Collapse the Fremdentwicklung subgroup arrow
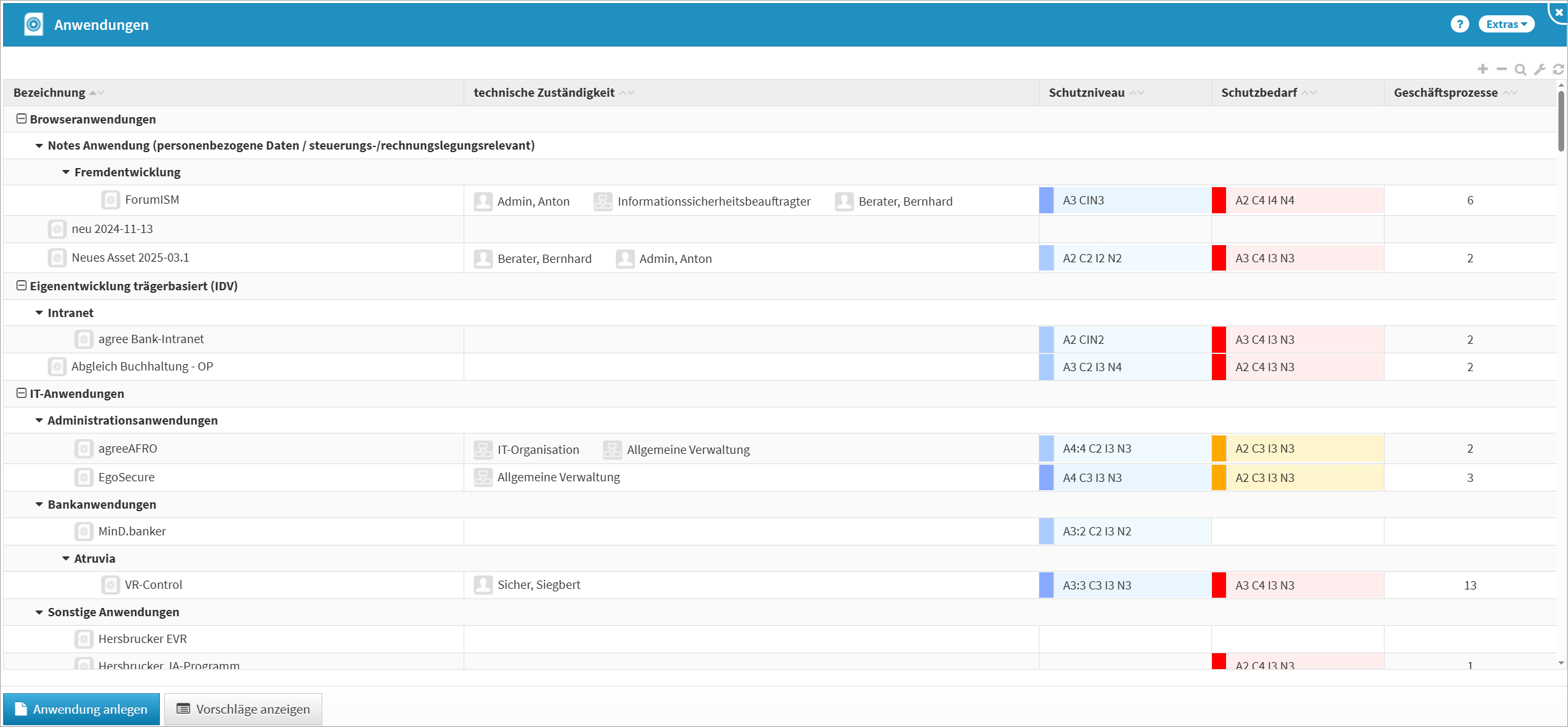1568x727 pixels. point(66,172)
